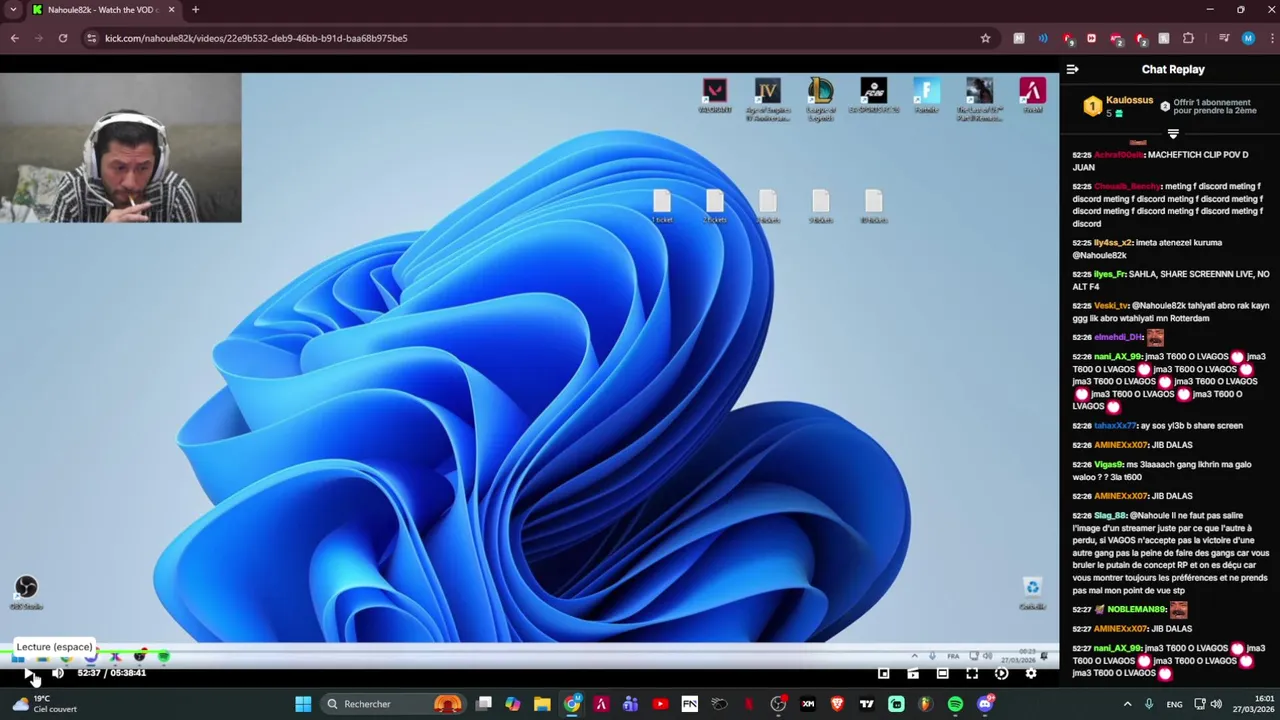
Task: Show hidden system tray icons
Action: click(1127, 704)
